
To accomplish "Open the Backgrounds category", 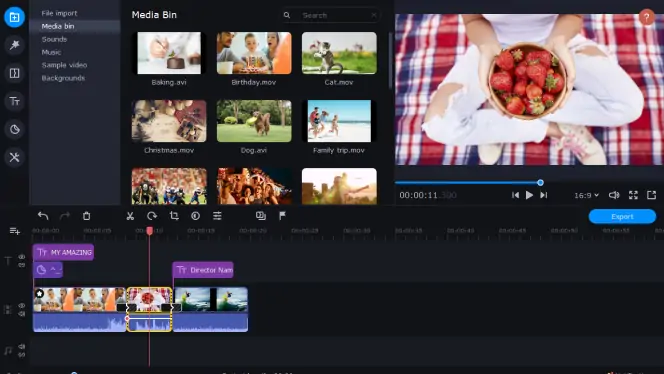I will (63, 78).
